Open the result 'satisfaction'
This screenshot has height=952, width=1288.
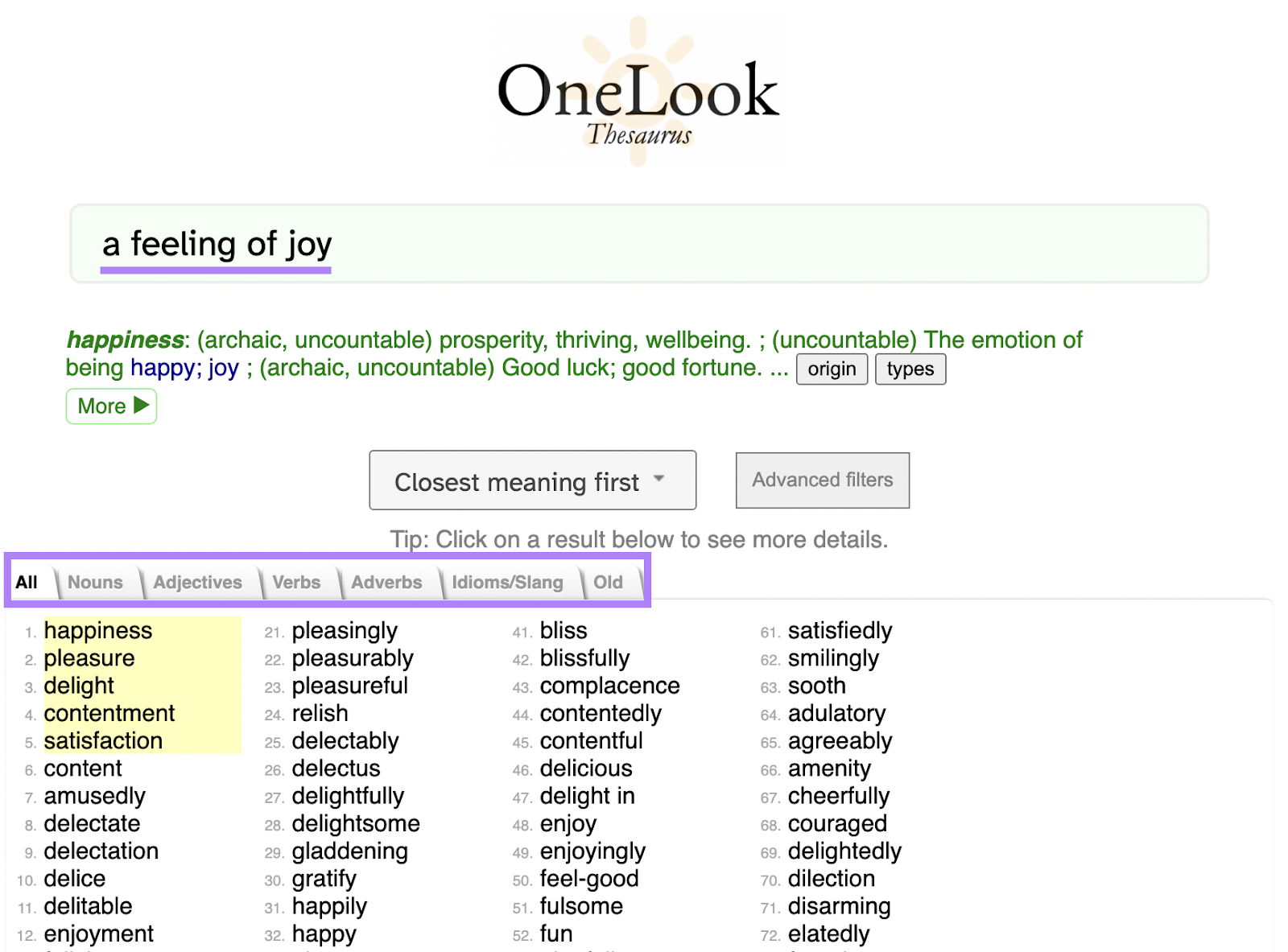pyautogui.click(x=103, y=740)
